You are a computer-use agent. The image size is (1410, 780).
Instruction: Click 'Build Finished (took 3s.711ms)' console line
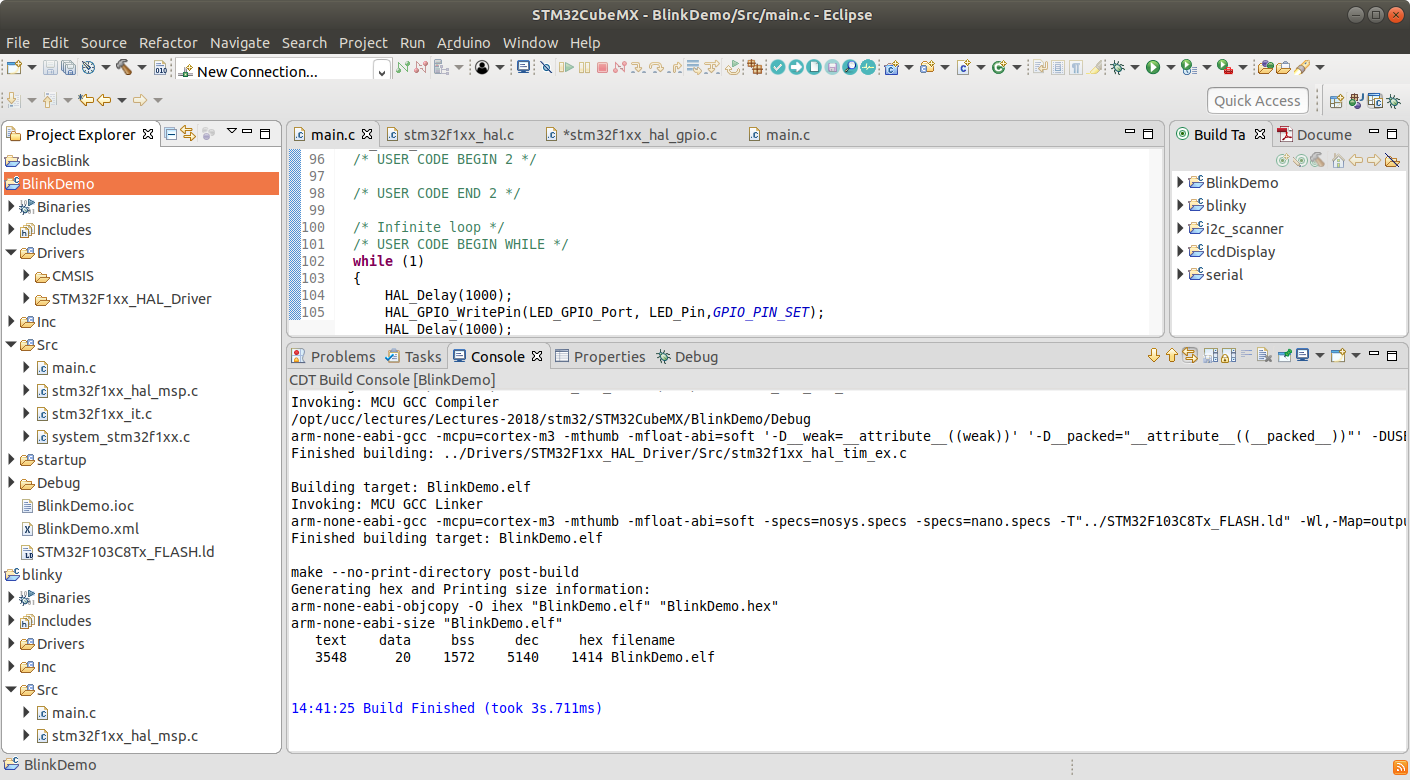(x=482, y=708)
